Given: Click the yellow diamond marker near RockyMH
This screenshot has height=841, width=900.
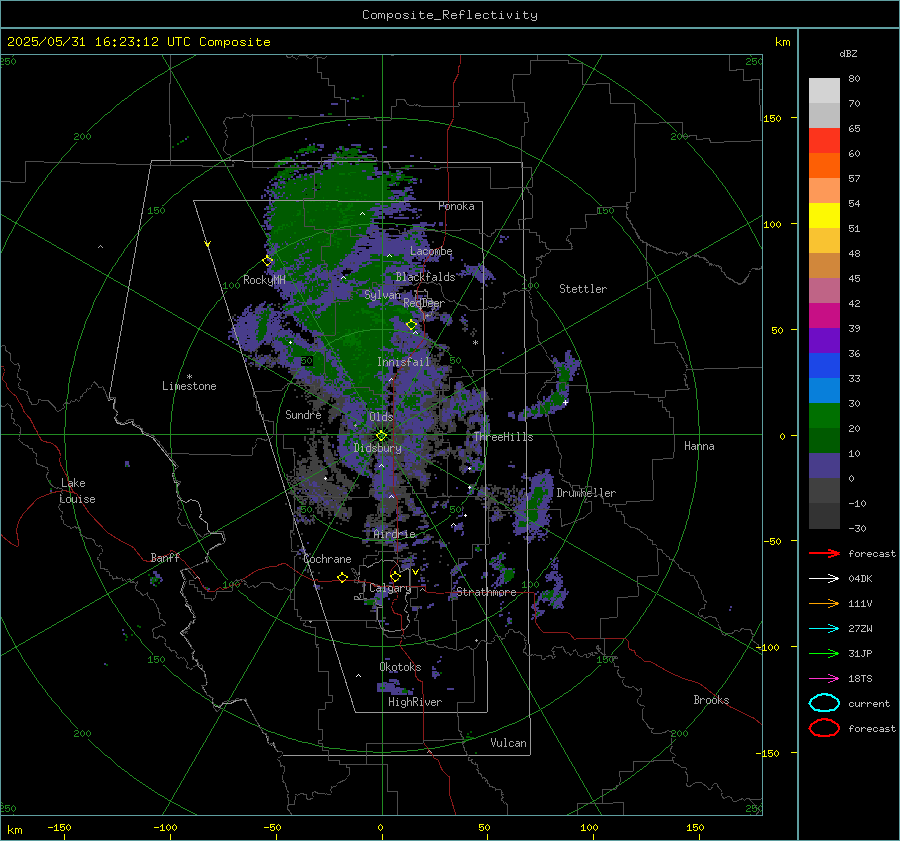Looking at the screenshot, I should [267, 261].
